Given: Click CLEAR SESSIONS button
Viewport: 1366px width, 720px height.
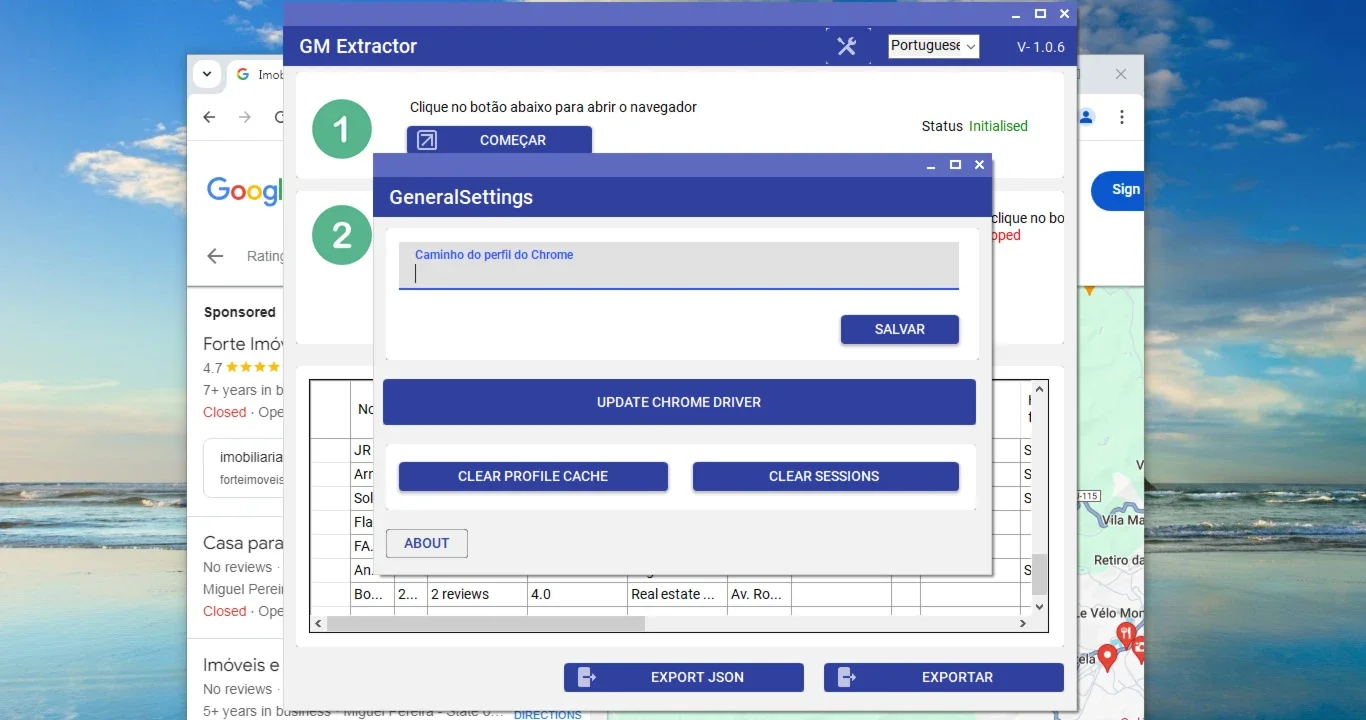Looking at the screenshot, I should 825,476.
